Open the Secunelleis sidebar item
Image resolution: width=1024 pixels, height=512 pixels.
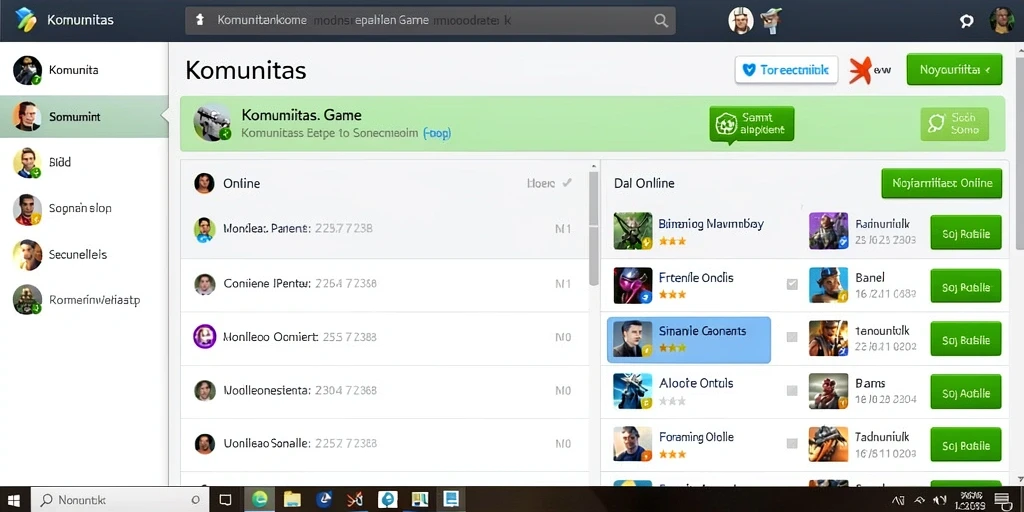84,255
